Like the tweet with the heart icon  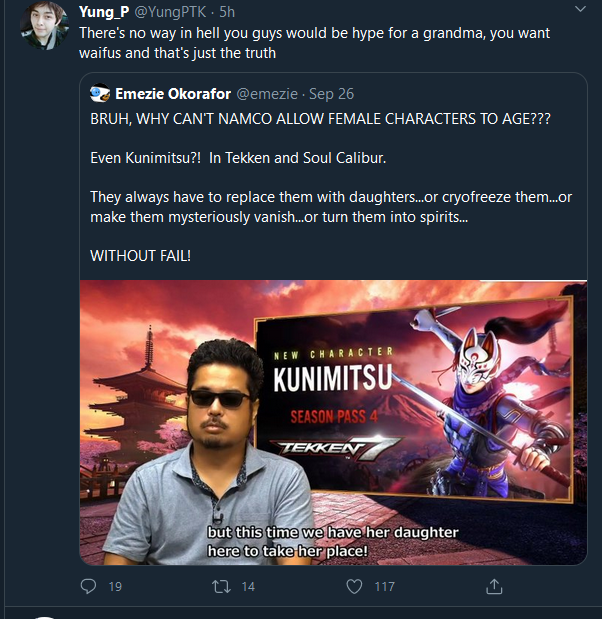tap(354, 587)
